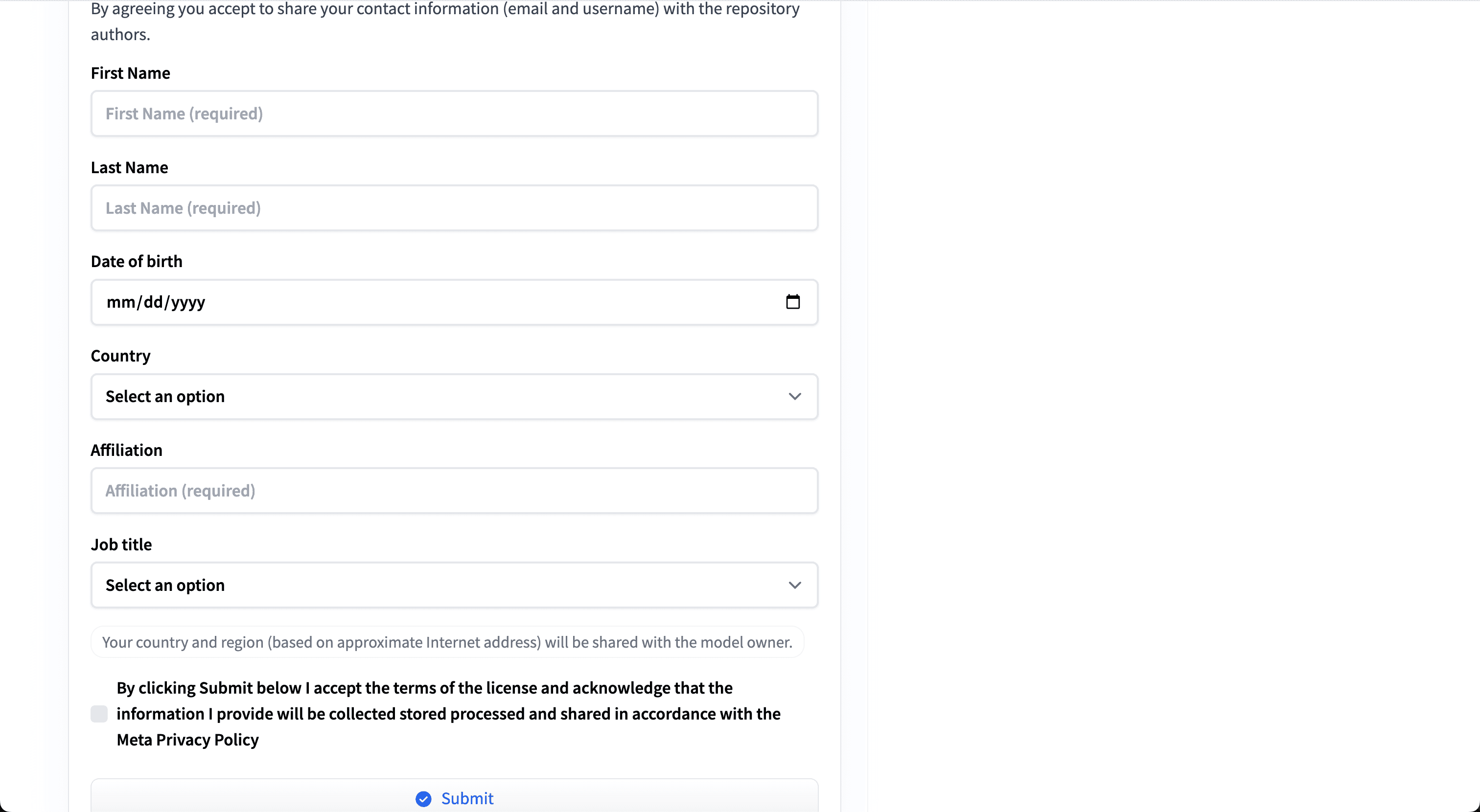Select the day 'dd' date segment
This screenshot has width=1480, height=812.
(153, 302)
